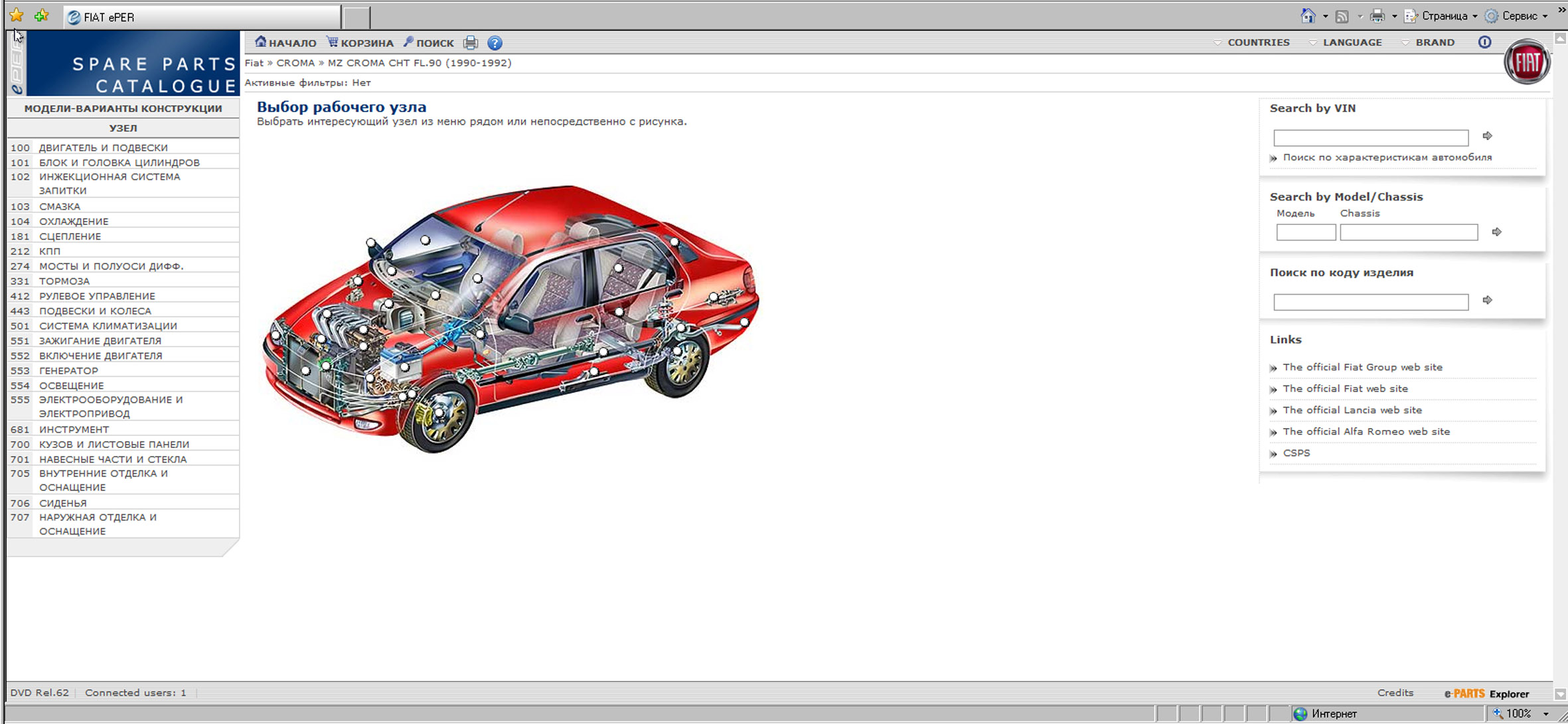Viewport: 1568px width, 724px height.
Task: Open the browser home page icon
Action: click(x=1307, y=16)
